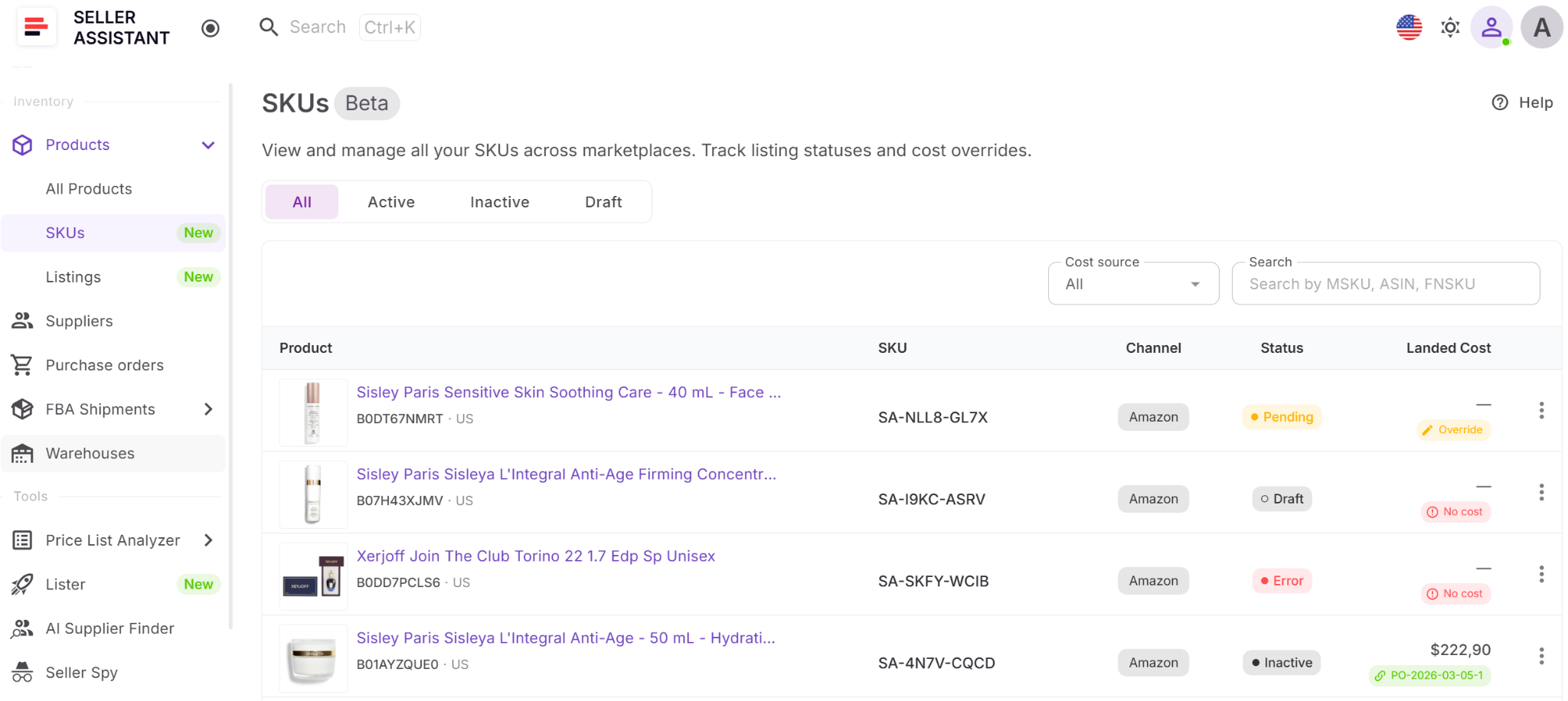The width and height of the screenshot is (1568, 701).
Task: Switch to the Draft tab
Action: (x=603, y=202)
